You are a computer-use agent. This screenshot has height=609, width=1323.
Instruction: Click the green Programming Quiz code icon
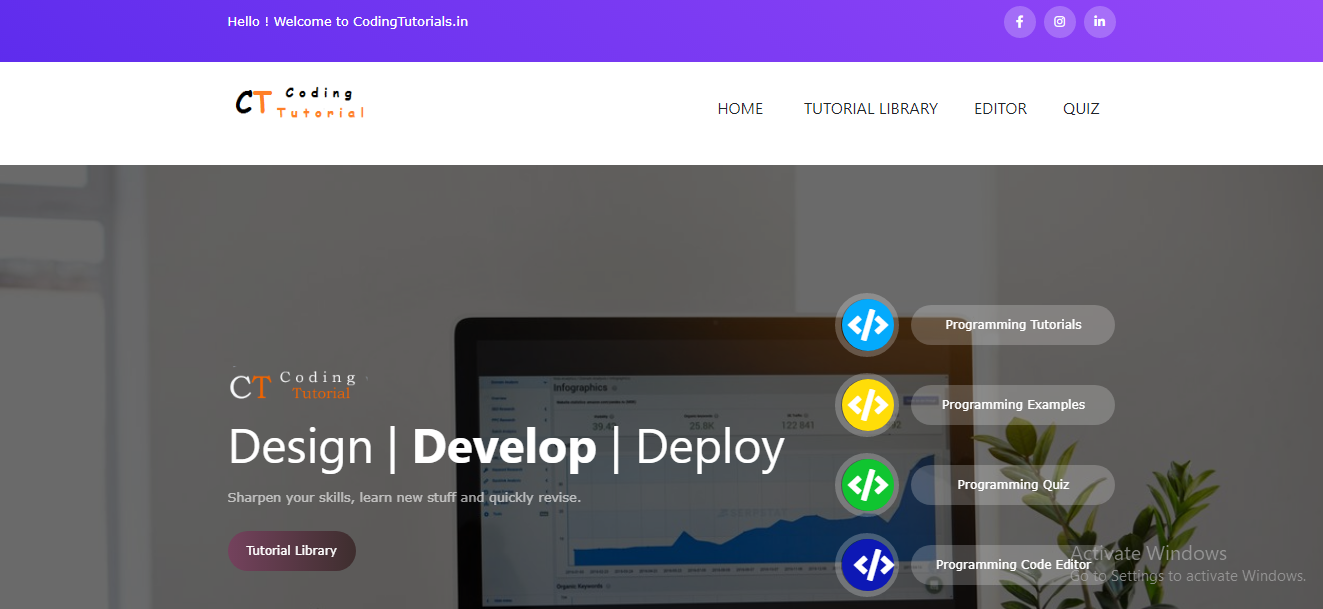pyautogui.click(x=867, y=485)
